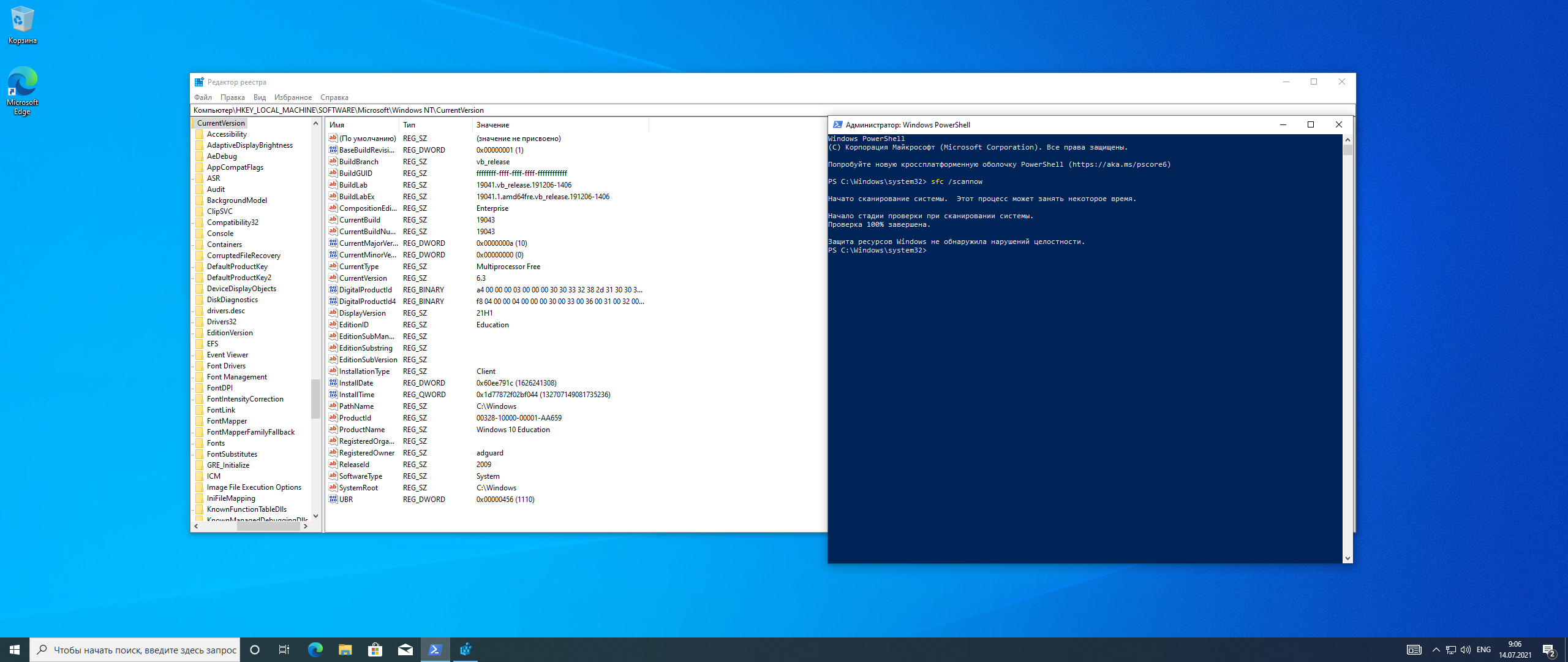This screenshot has height=662, width=1568.
Task: Select the Accessibility tree key
Action: (x=227, y=134)
